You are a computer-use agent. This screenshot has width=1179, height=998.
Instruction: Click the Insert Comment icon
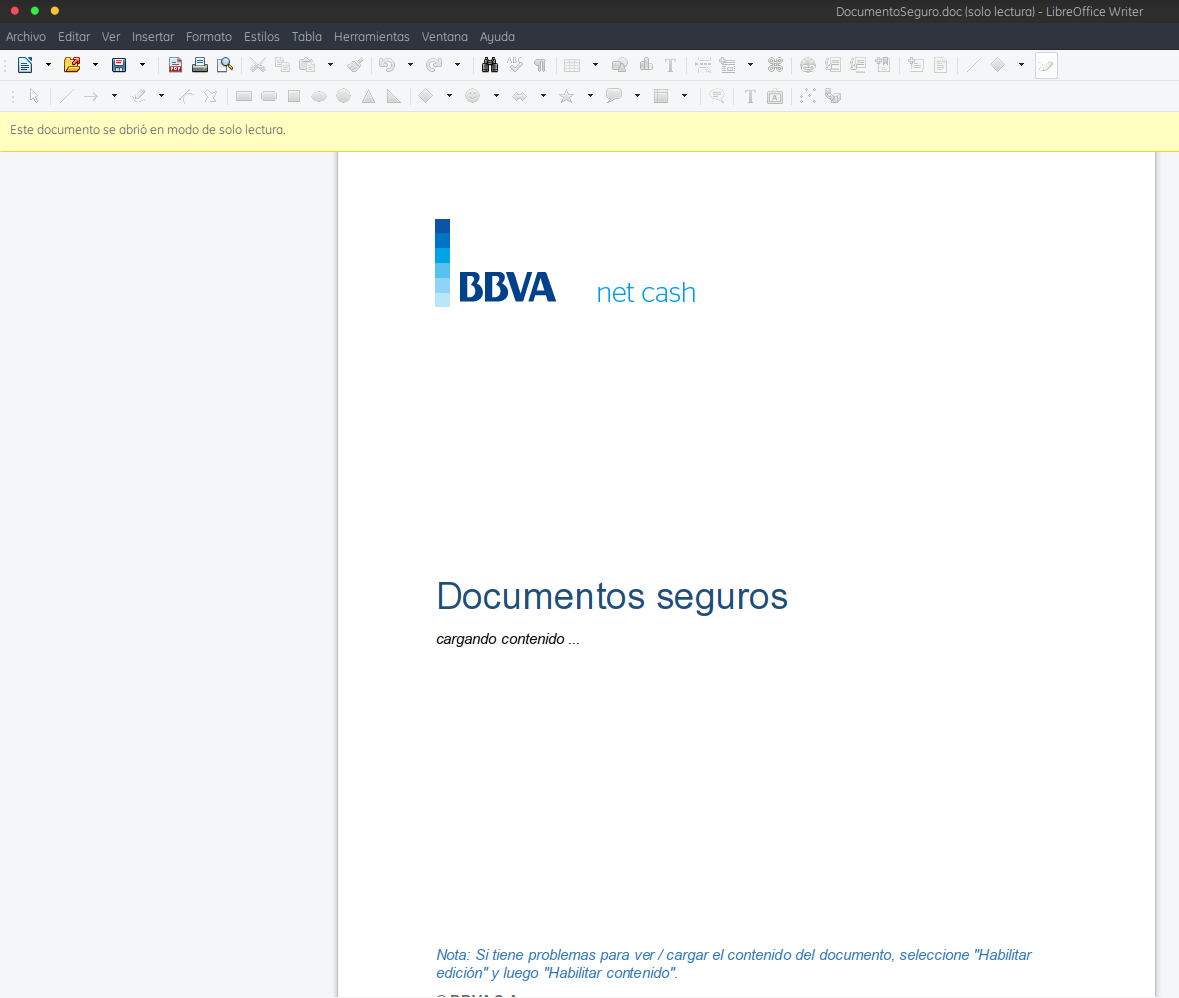click(x=915, y=65)
